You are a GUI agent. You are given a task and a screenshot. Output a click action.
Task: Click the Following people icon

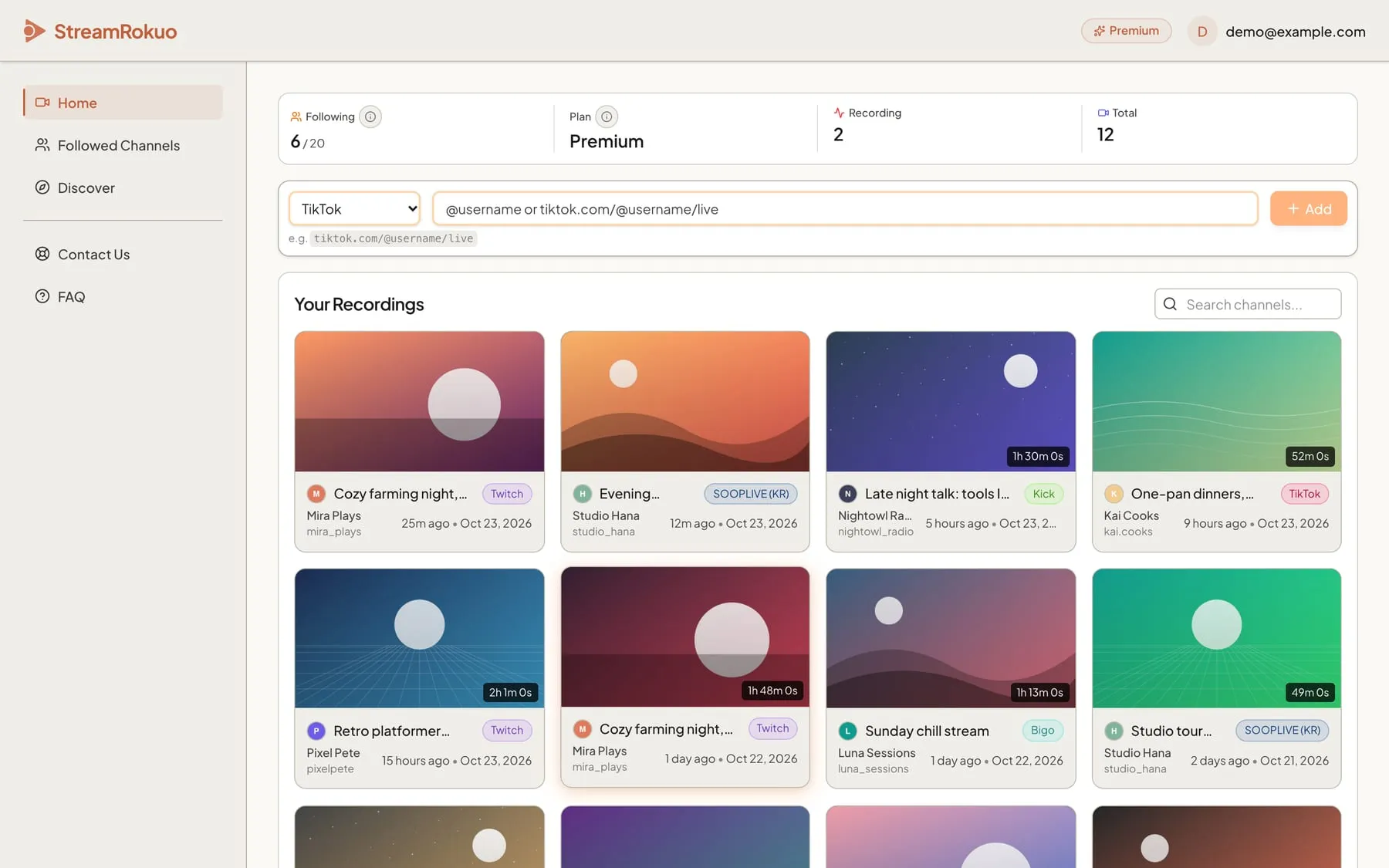click(296, 117)
